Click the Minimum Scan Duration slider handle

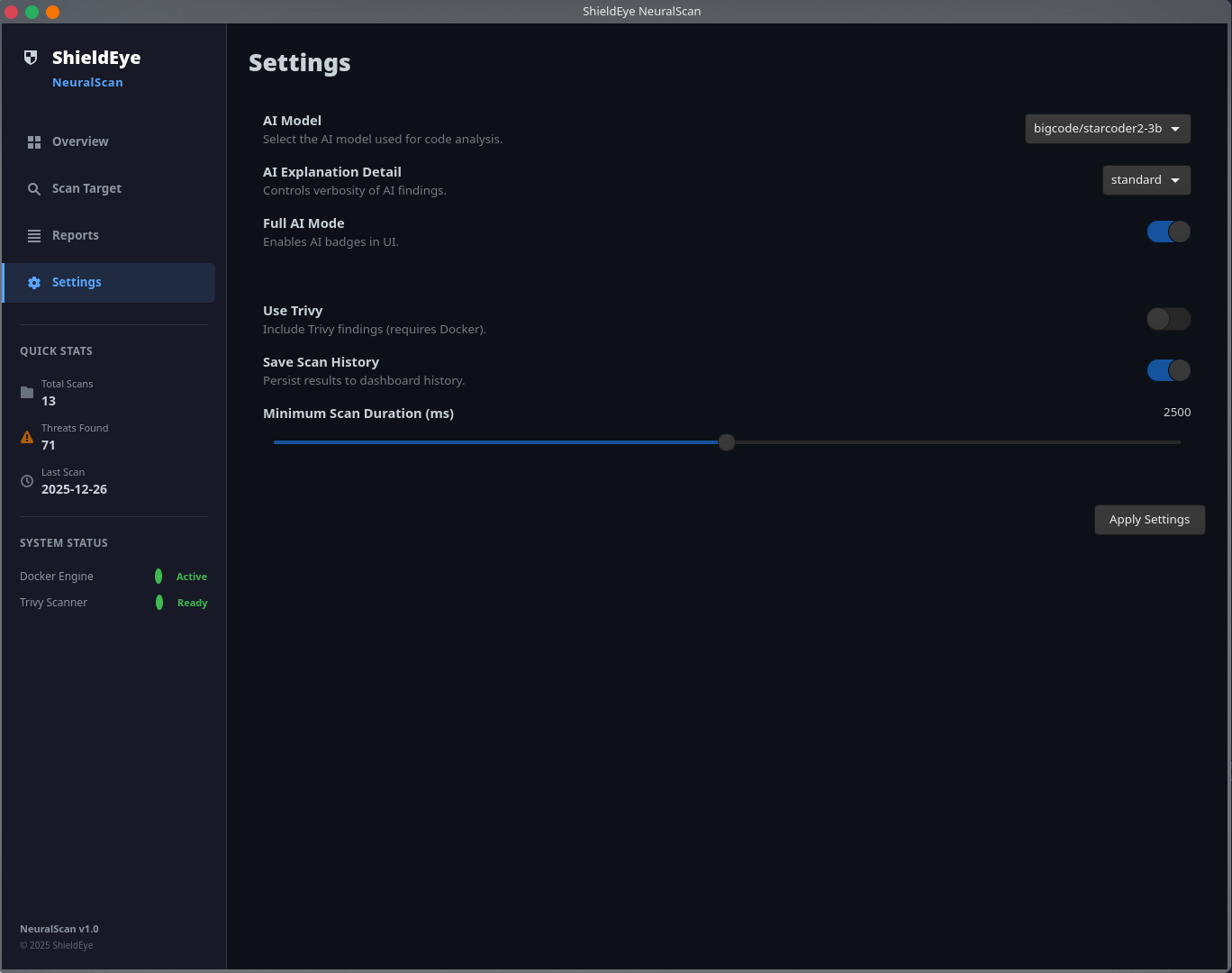click(727, 442)
